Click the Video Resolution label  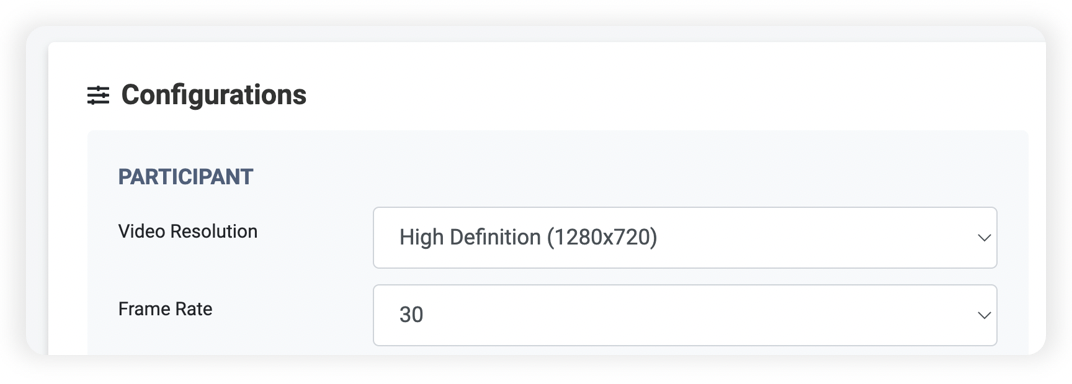pyautogui.click(x=187, y=232)
